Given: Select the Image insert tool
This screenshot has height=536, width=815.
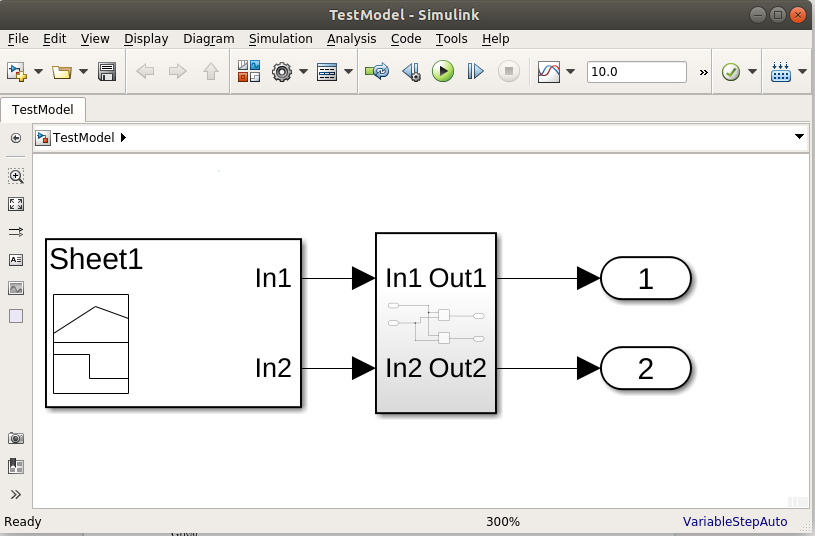Looking at the screenshot, I should pyautogui.click(x=16, y=288).
